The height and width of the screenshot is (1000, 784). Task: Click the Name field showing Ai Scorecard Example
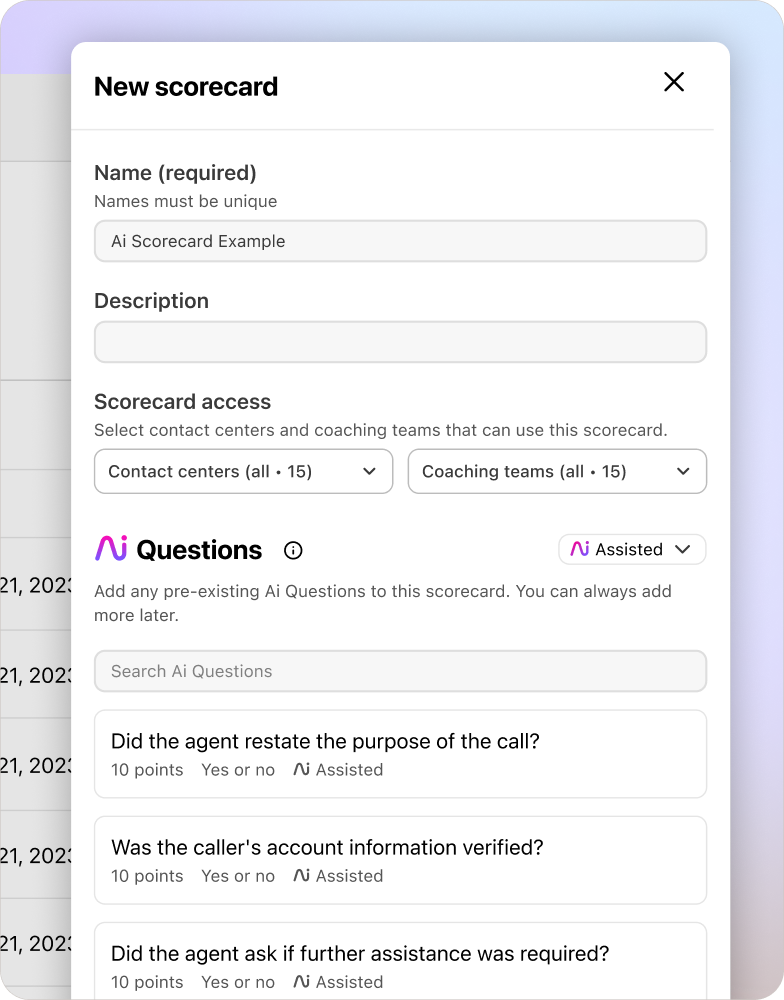400,241
